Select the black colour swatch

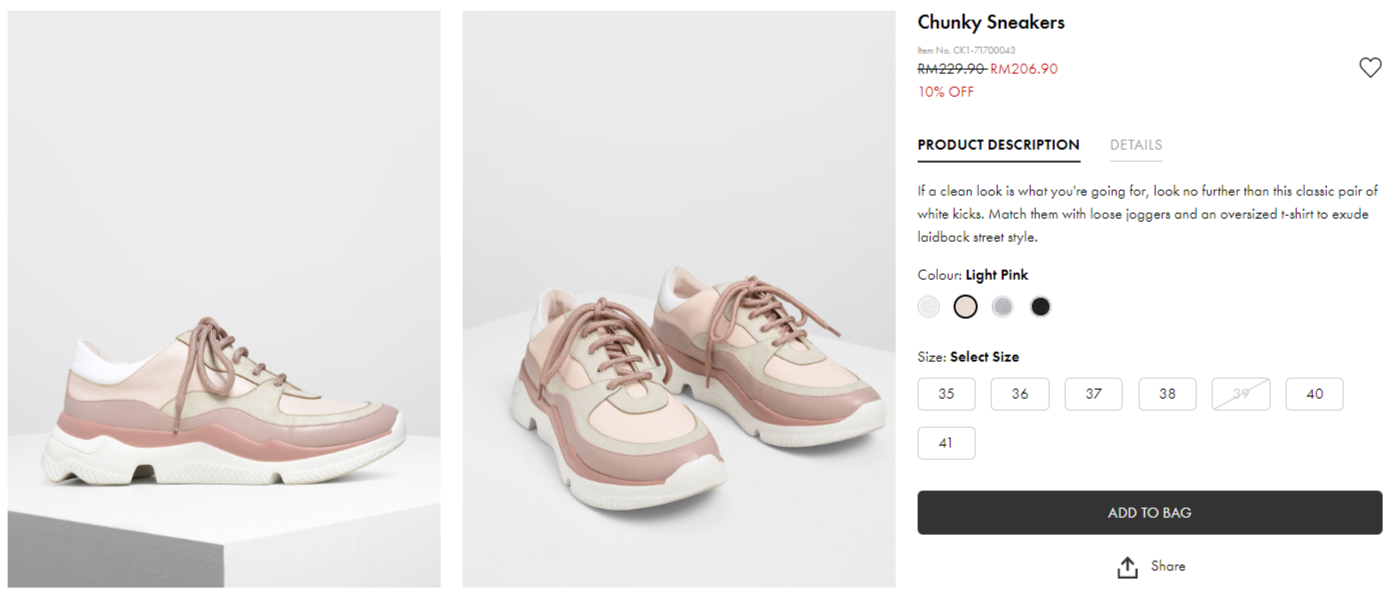(1040, 307)
